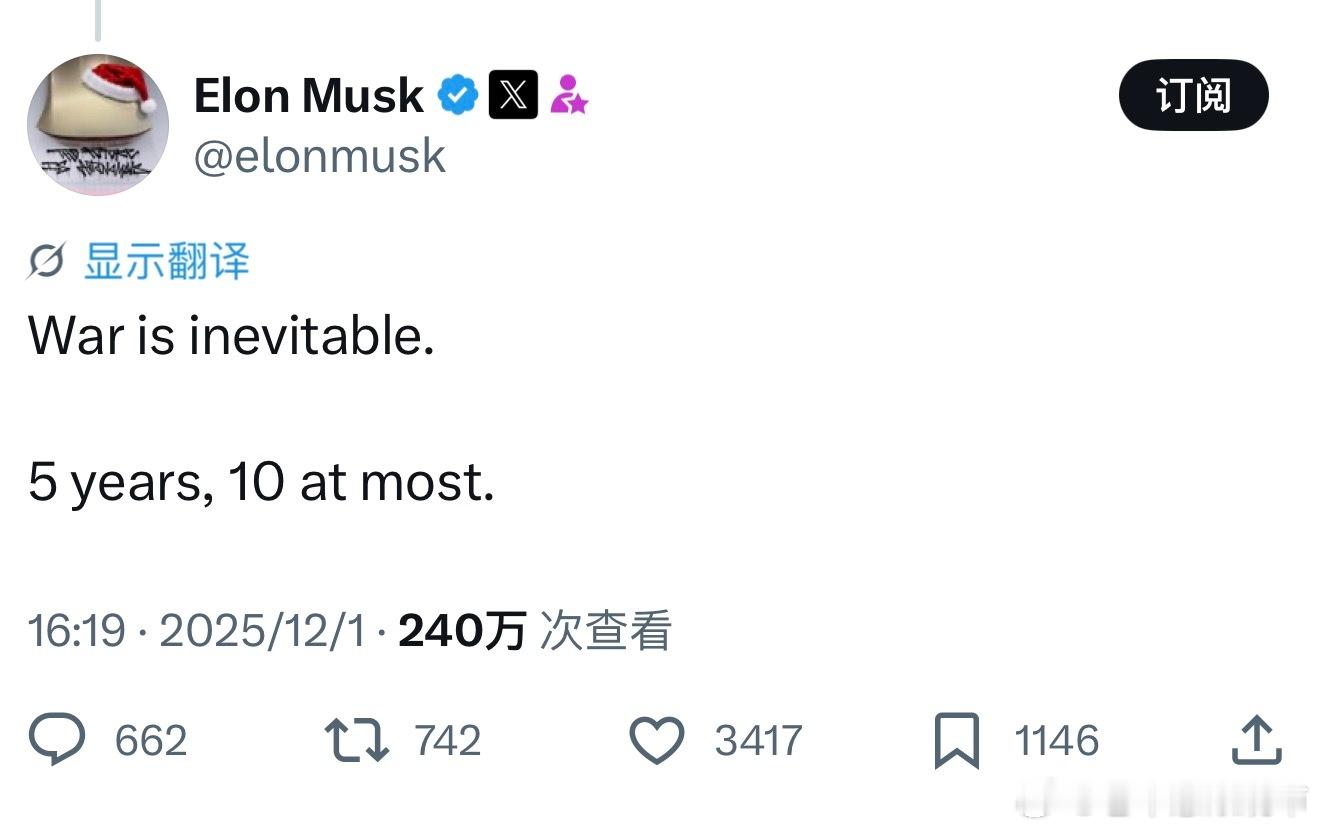Click the repost arrows icon
This screenshot has height=831, width=1320.
tap(357, 740)
